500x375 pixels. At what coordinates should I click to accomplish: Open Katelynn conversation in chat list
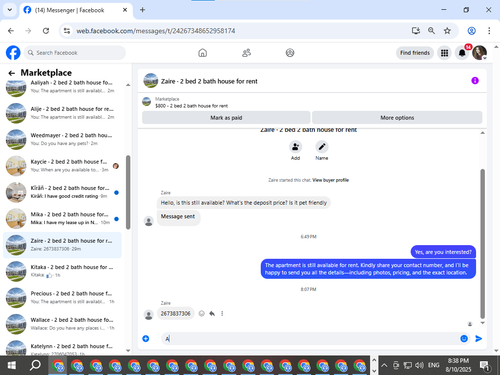pos(62,347)
